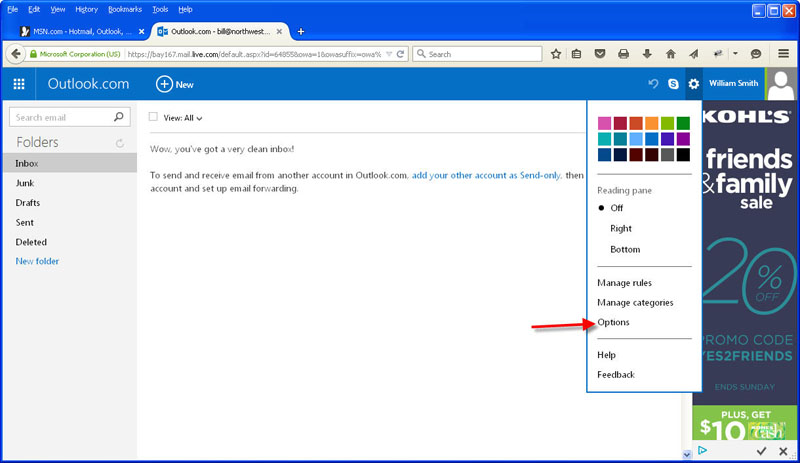Open the Inbox folder
The width and height of the screenshot is (800, 463).
coord(70,163)
